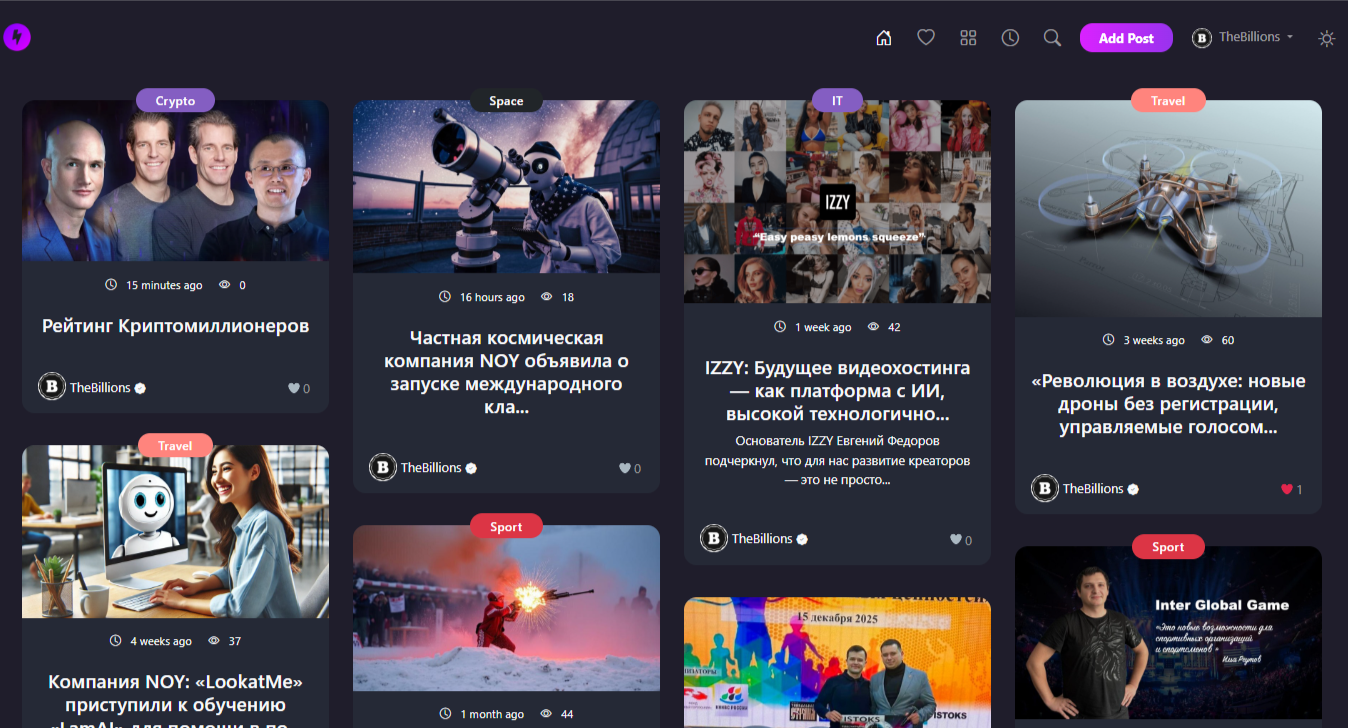Select the Space category tag
Image resolution: width=1348 pixels, height=728 pixels.
(x=506, y=100)
